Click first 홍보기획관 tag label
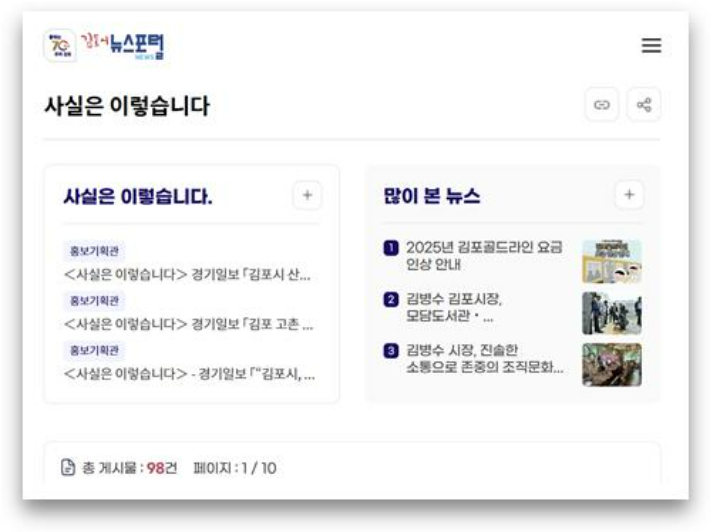 tap(94, 251)
